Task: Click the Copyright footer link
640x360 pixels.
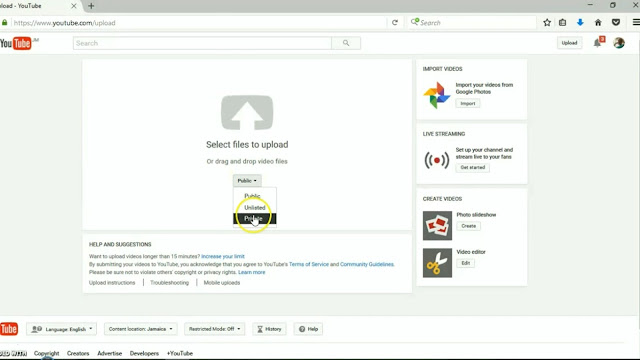Action: (47, 353)
